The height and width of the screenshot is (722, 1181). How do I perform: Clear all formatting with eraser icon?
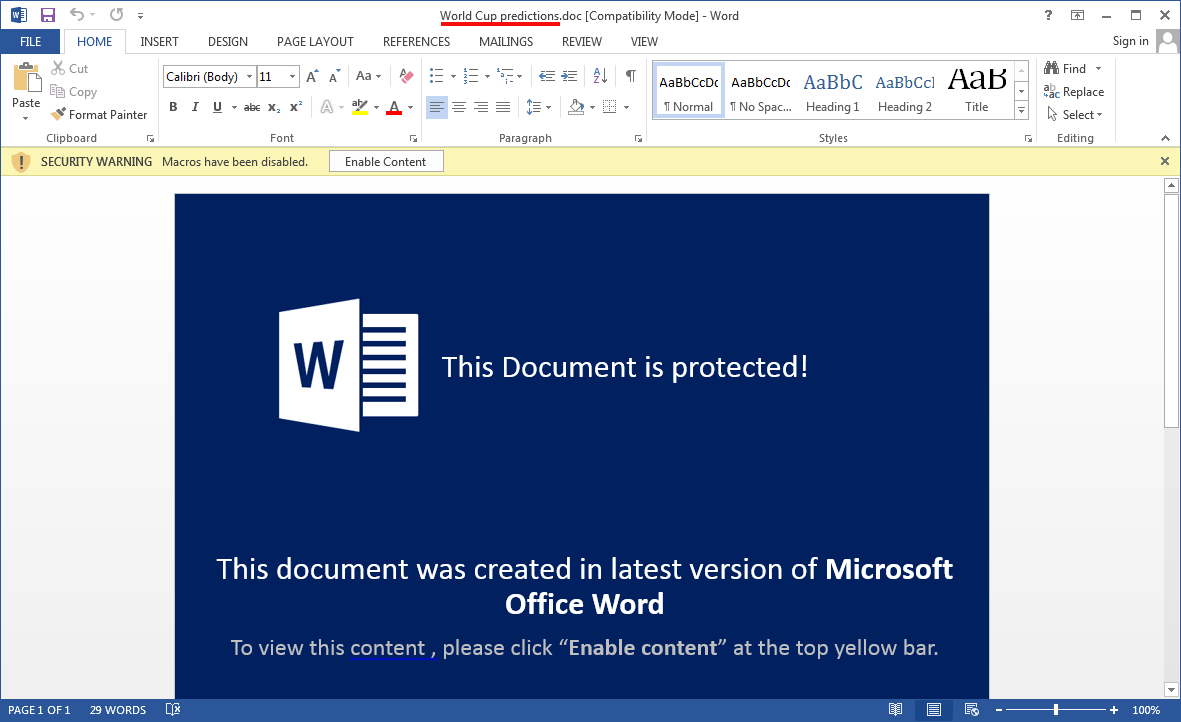pyautogui.click(x=407, y=76)
